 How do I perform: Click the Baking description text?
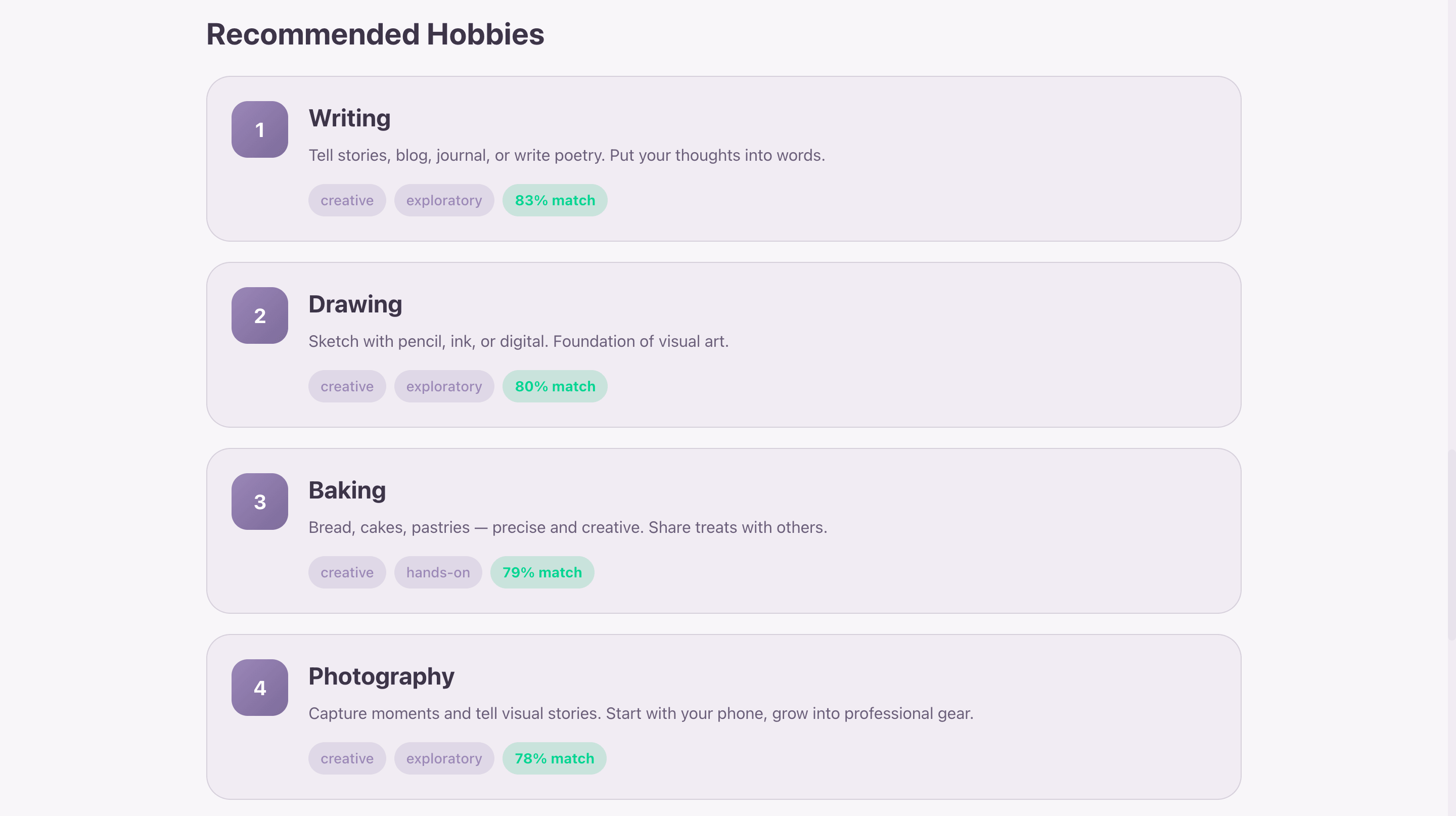[x=567, y=527]
